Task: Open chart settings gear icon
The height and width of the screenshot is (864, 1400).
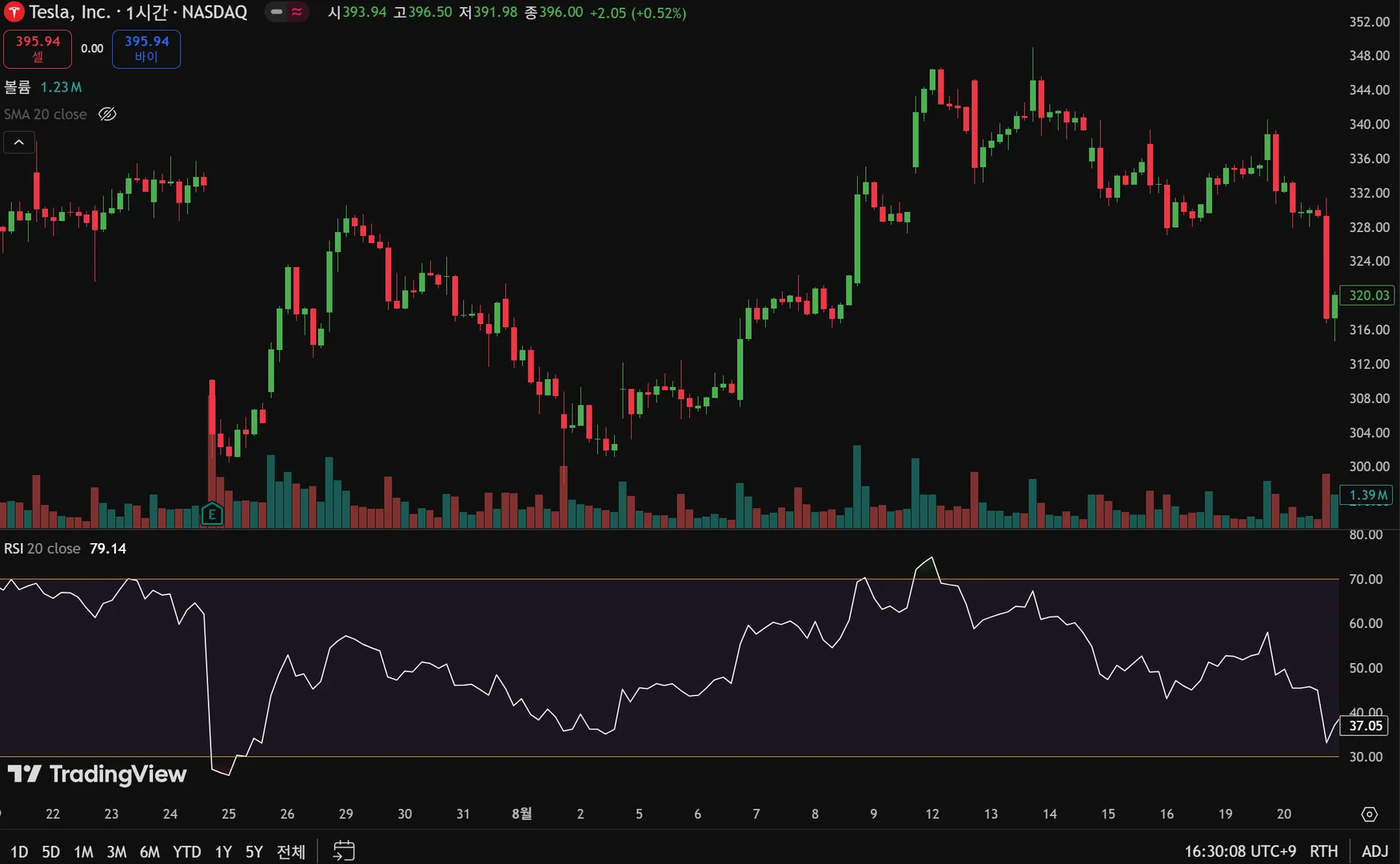Action: [1370, 814]
